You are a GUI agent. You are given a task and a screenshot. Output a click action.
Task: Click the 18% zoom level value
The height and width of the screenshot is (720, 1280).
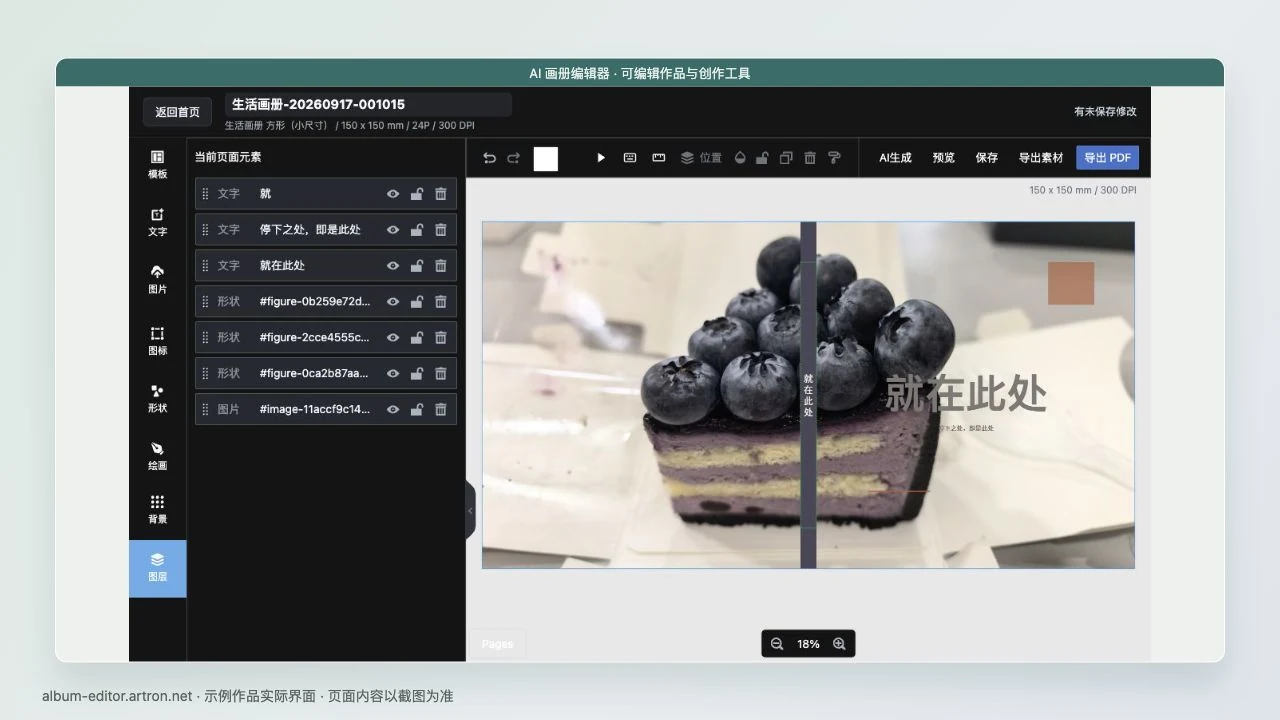pos(808,644)
